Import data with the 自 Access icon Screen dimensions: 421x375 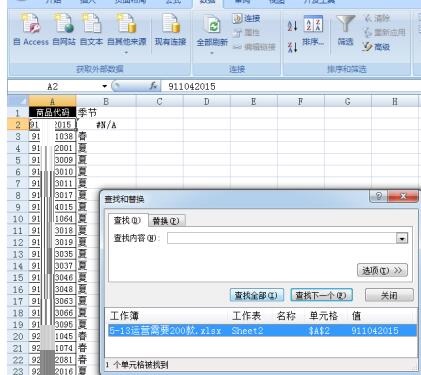(x=31, y=30)
